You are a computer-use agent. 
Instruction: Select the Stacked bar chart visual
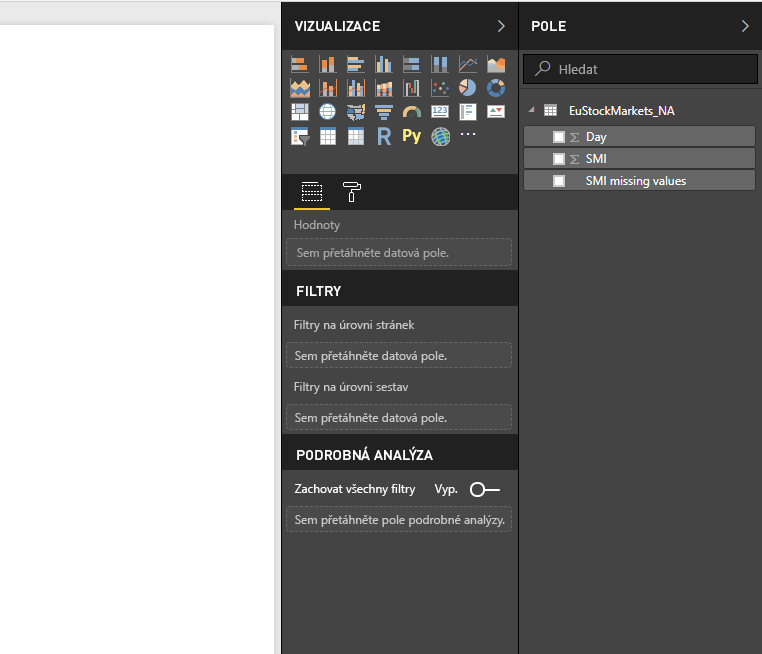(x=299, y=64)
